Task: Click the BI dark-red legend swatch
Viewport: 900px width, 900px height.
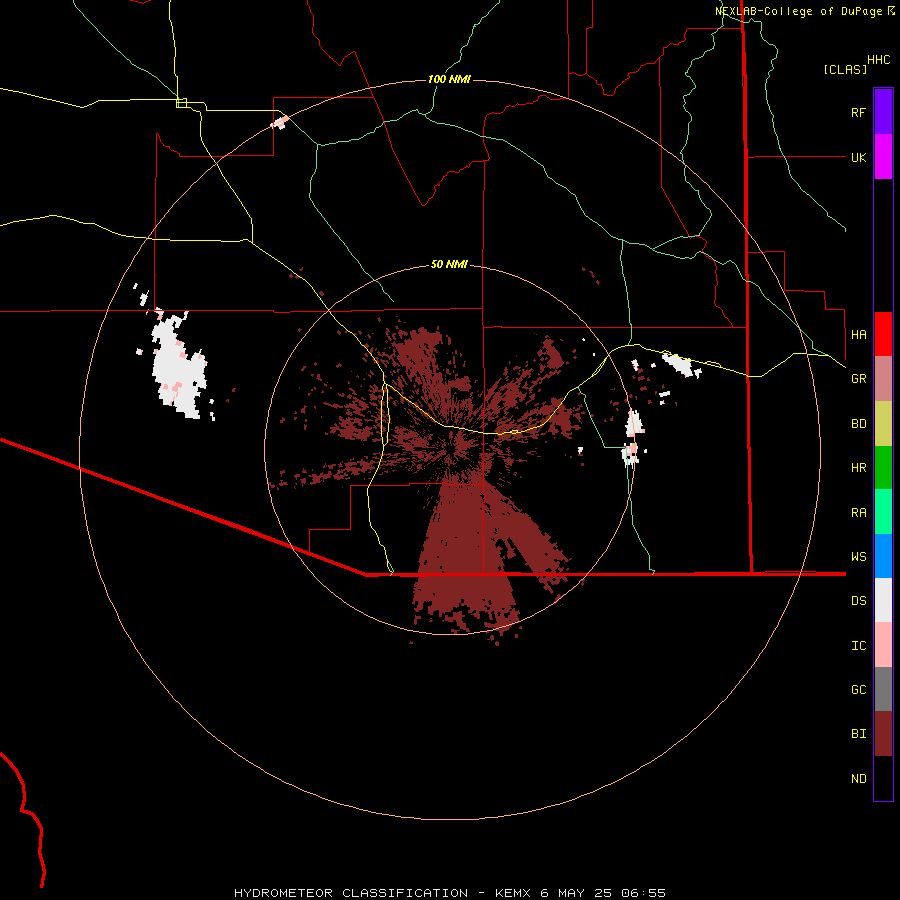Action: coord(883,734)
